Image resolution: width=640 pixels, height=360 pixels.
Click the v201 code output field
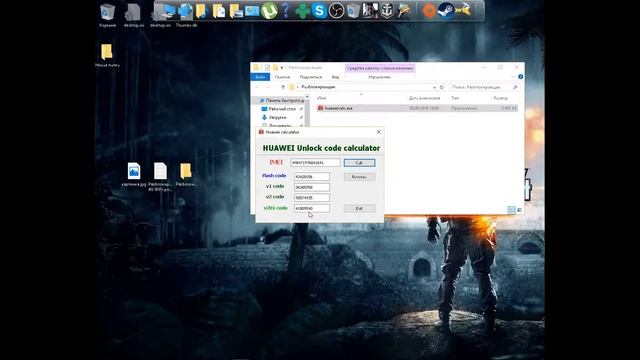[312, 209]
